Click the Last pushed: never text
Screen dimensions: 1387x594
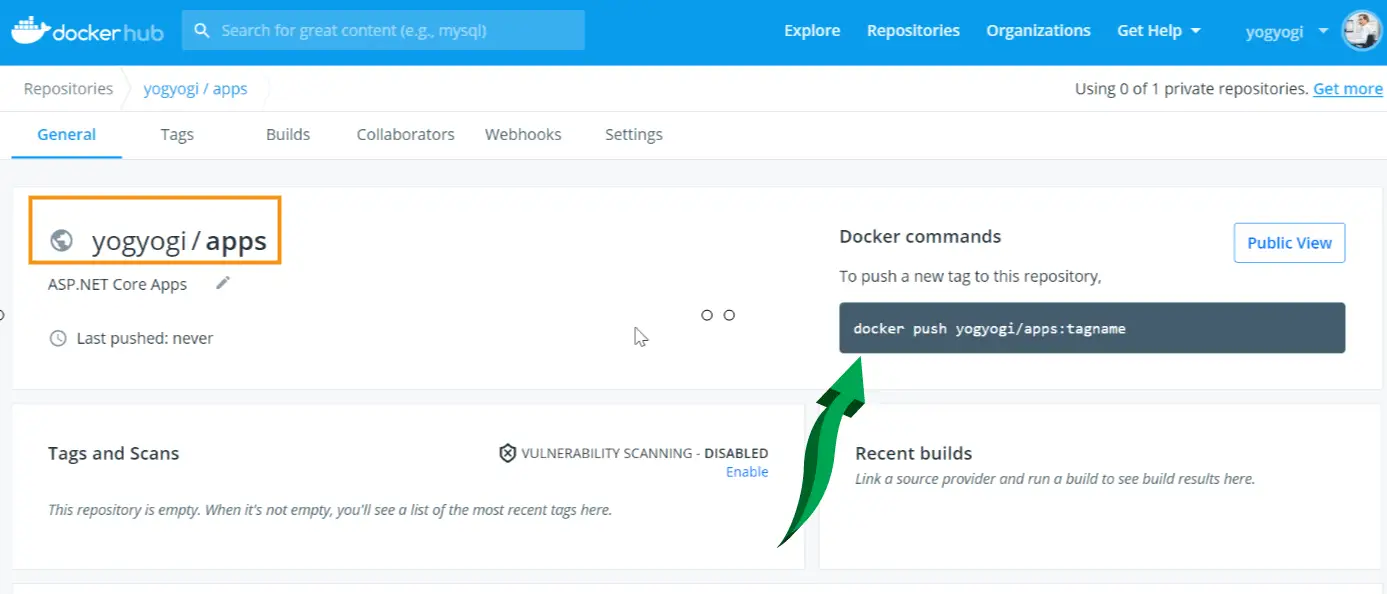pyautogui.click(x=145, y=338)
